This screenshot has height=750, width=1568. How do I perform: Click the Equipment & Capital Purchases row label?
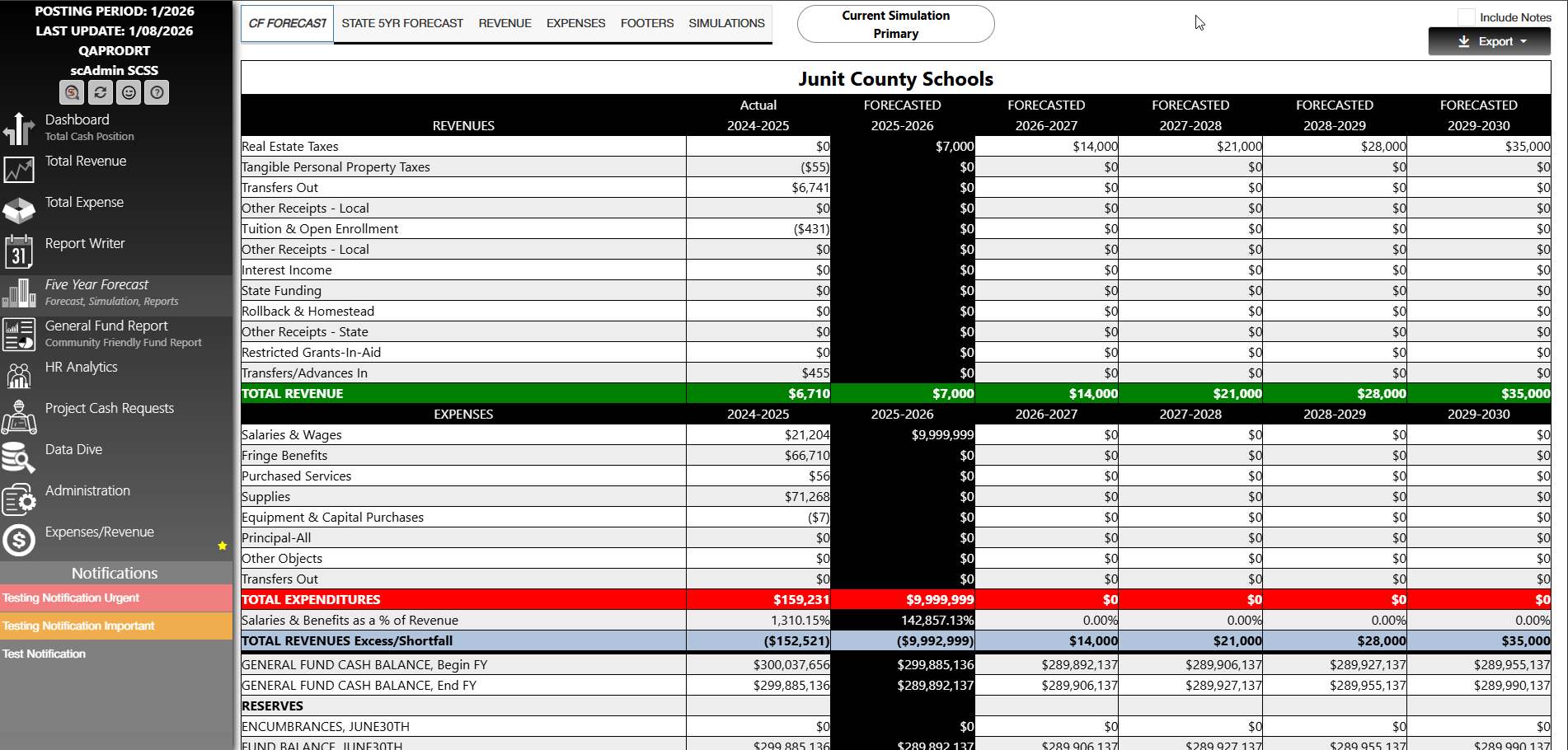point(332,518)
